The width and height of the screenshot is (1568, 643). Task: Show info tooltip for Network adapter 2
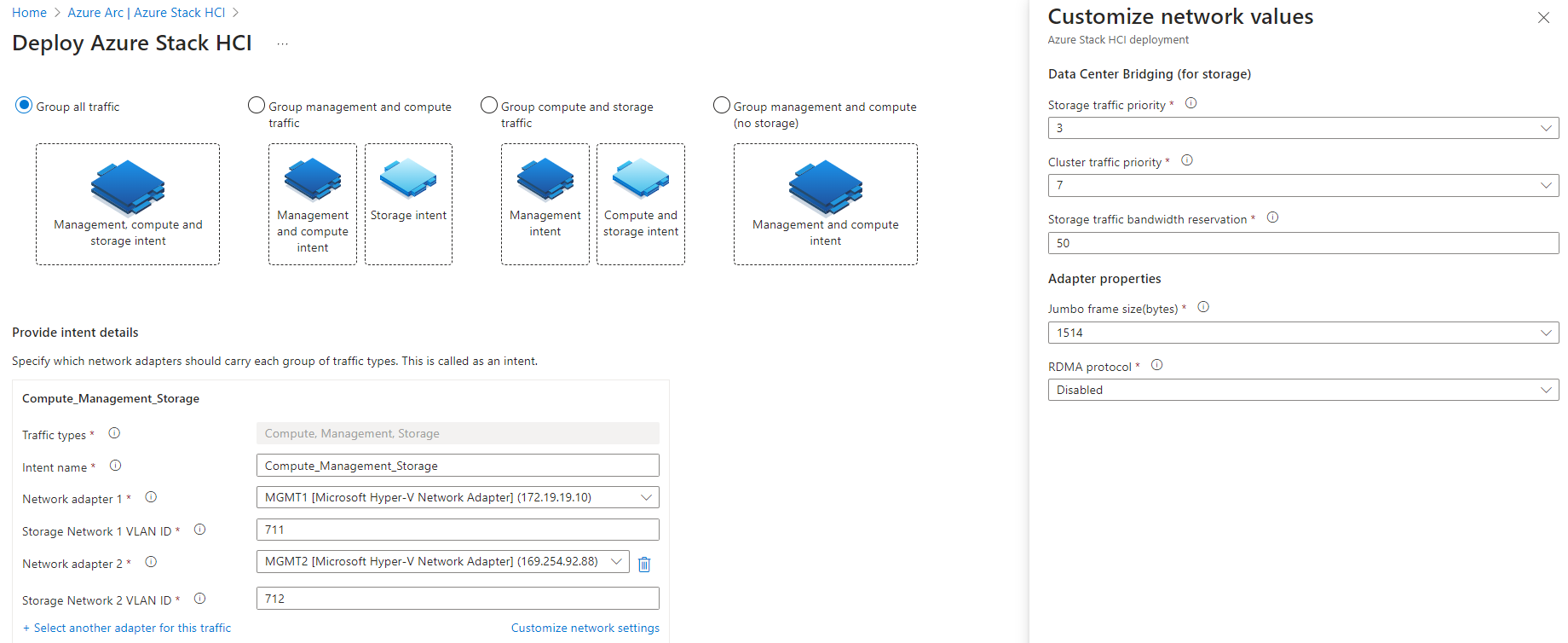tap(151, 562)
